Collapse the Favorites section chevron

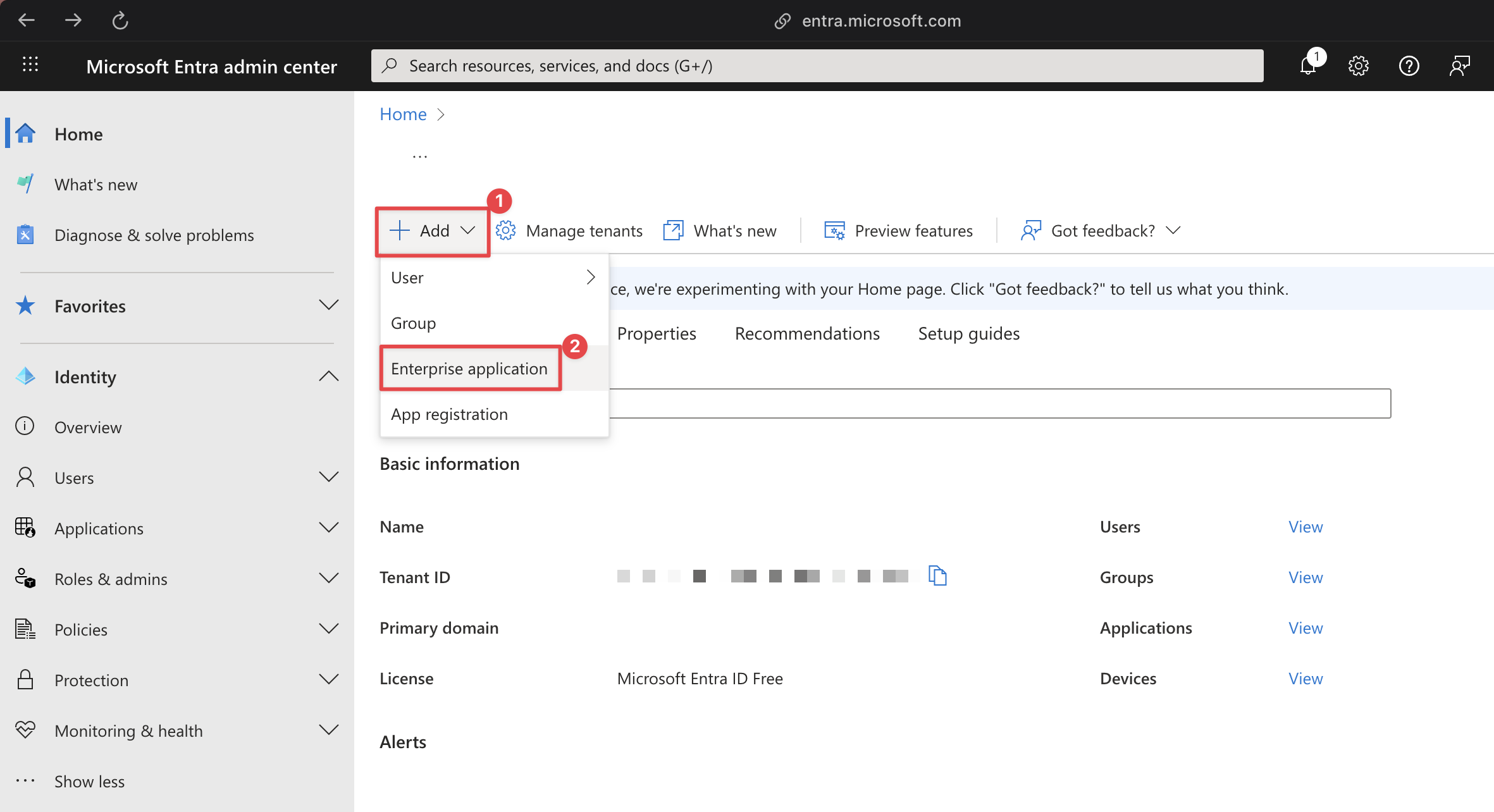(x=329, y=305)
